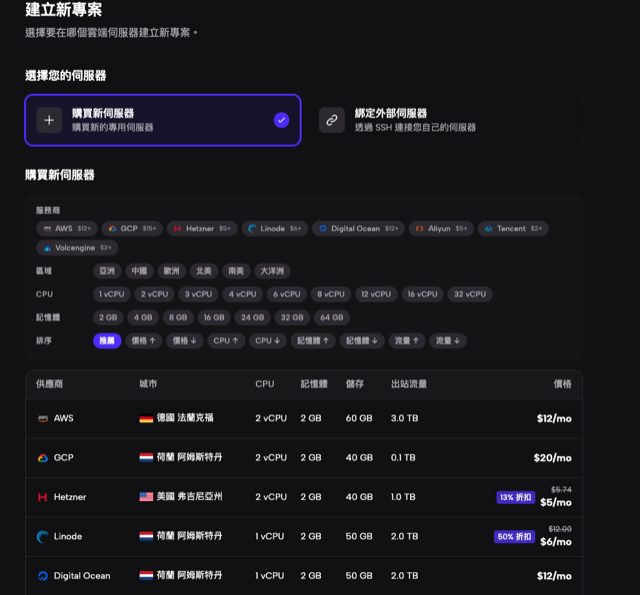
Task: Select the 歐洲 region filter
Action: [171, 271]
